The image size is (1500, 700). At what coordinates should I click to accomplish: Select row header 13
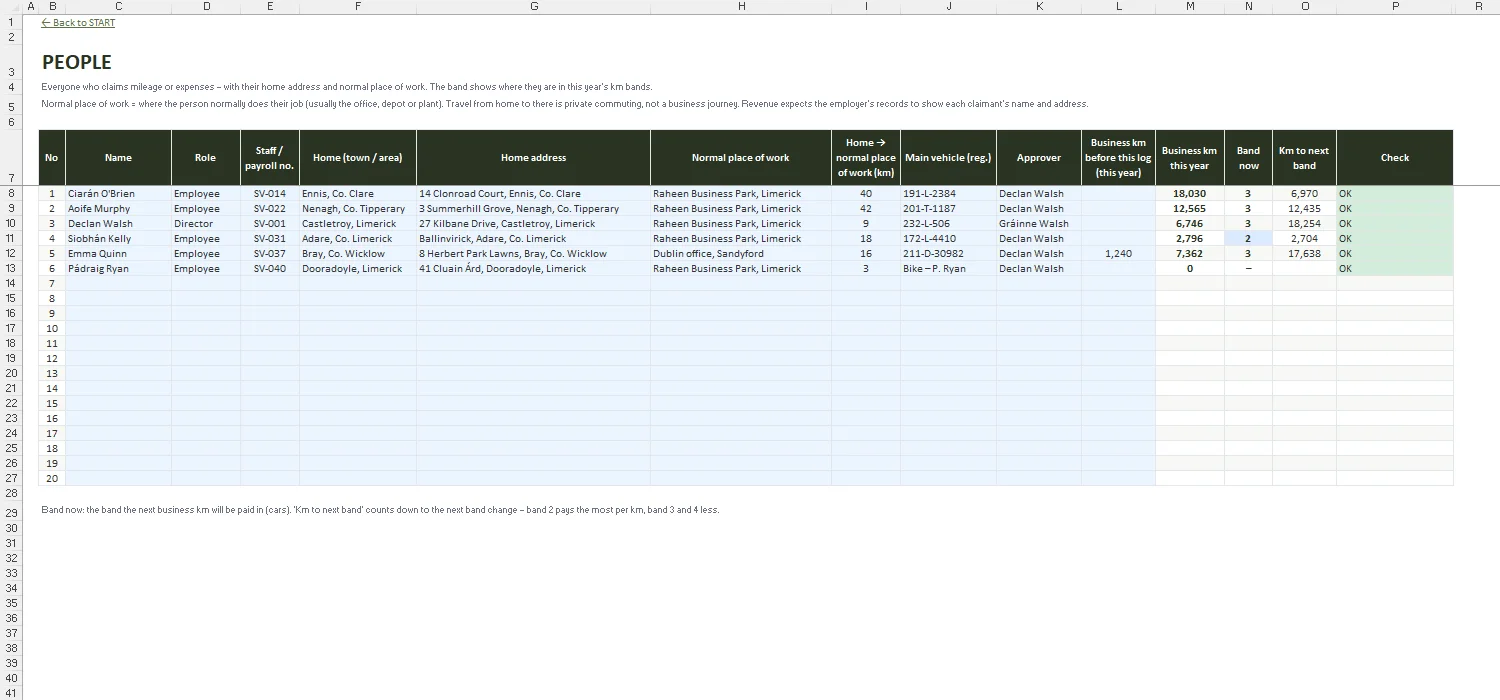tap(10, 268)
